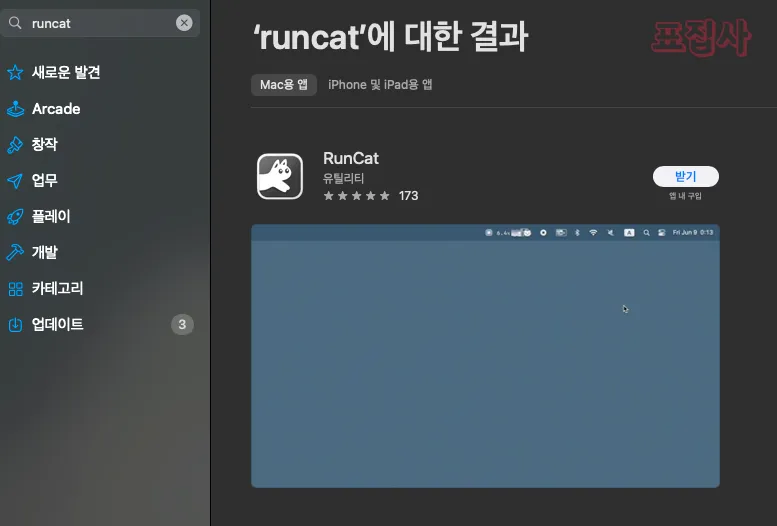This screenshot has width=777, height=526.
Task: Click the muted volume icon in preview
Action: (x=610, y=233)
